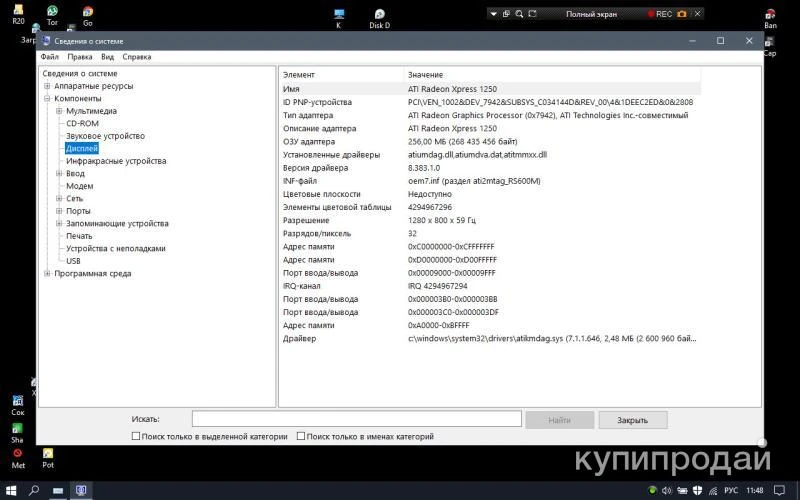The image size is (800, 500).
Task: Click the camera screenshot icon in recorder bar
Action: [x=682, y=14]
